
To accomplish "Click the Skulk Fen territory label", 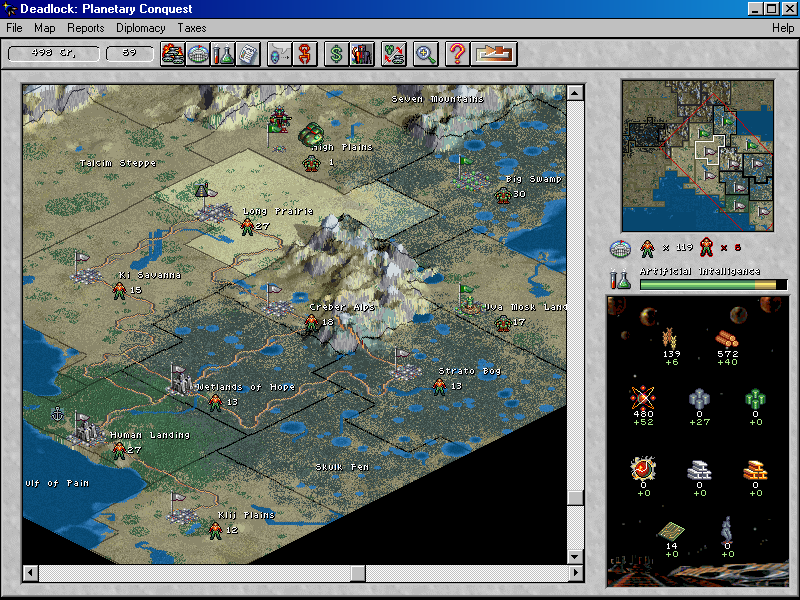I will click(342, 467).
